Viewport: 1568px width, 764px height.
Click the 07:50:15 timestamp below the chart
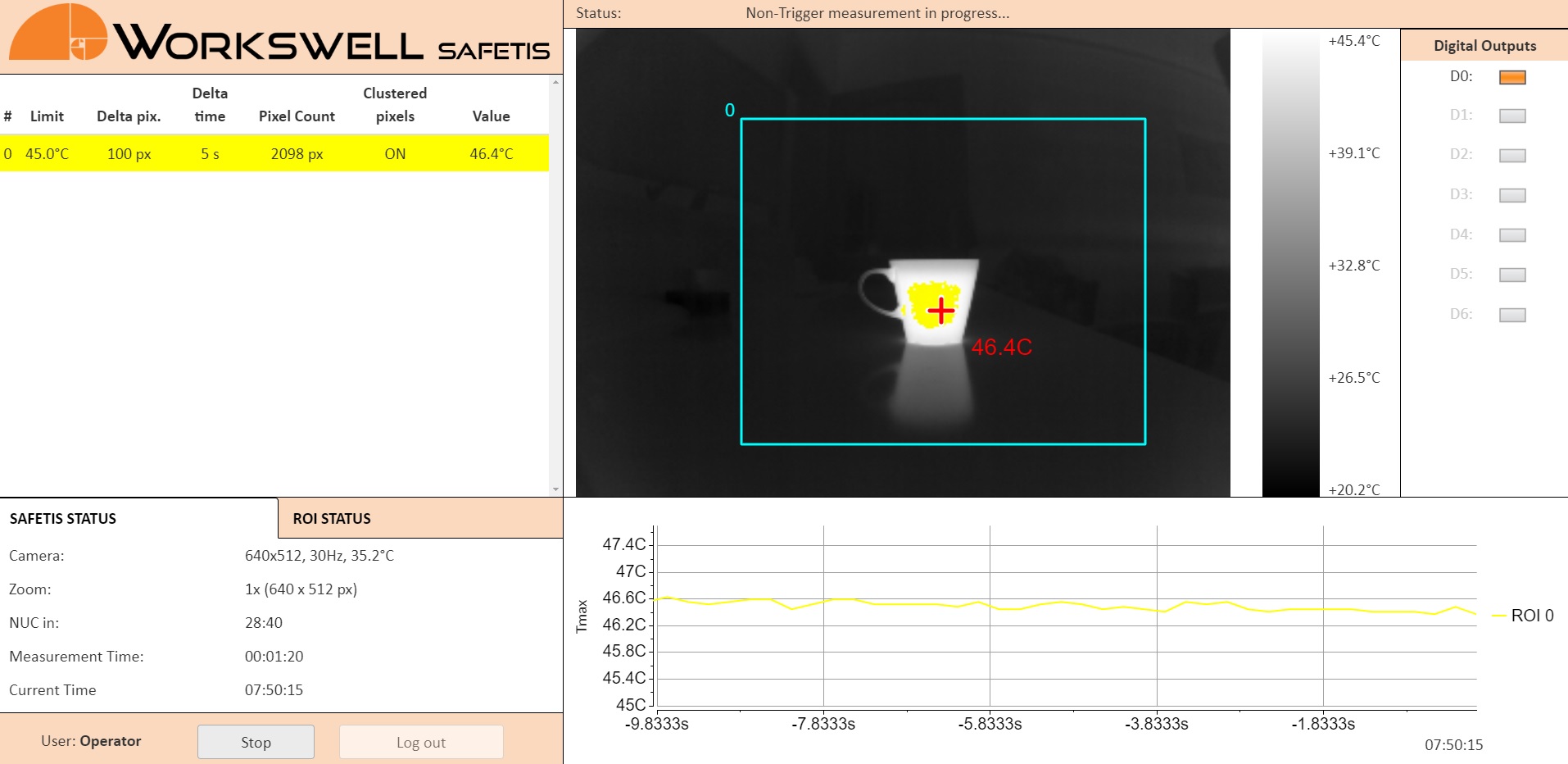[x=1453, y=745]
